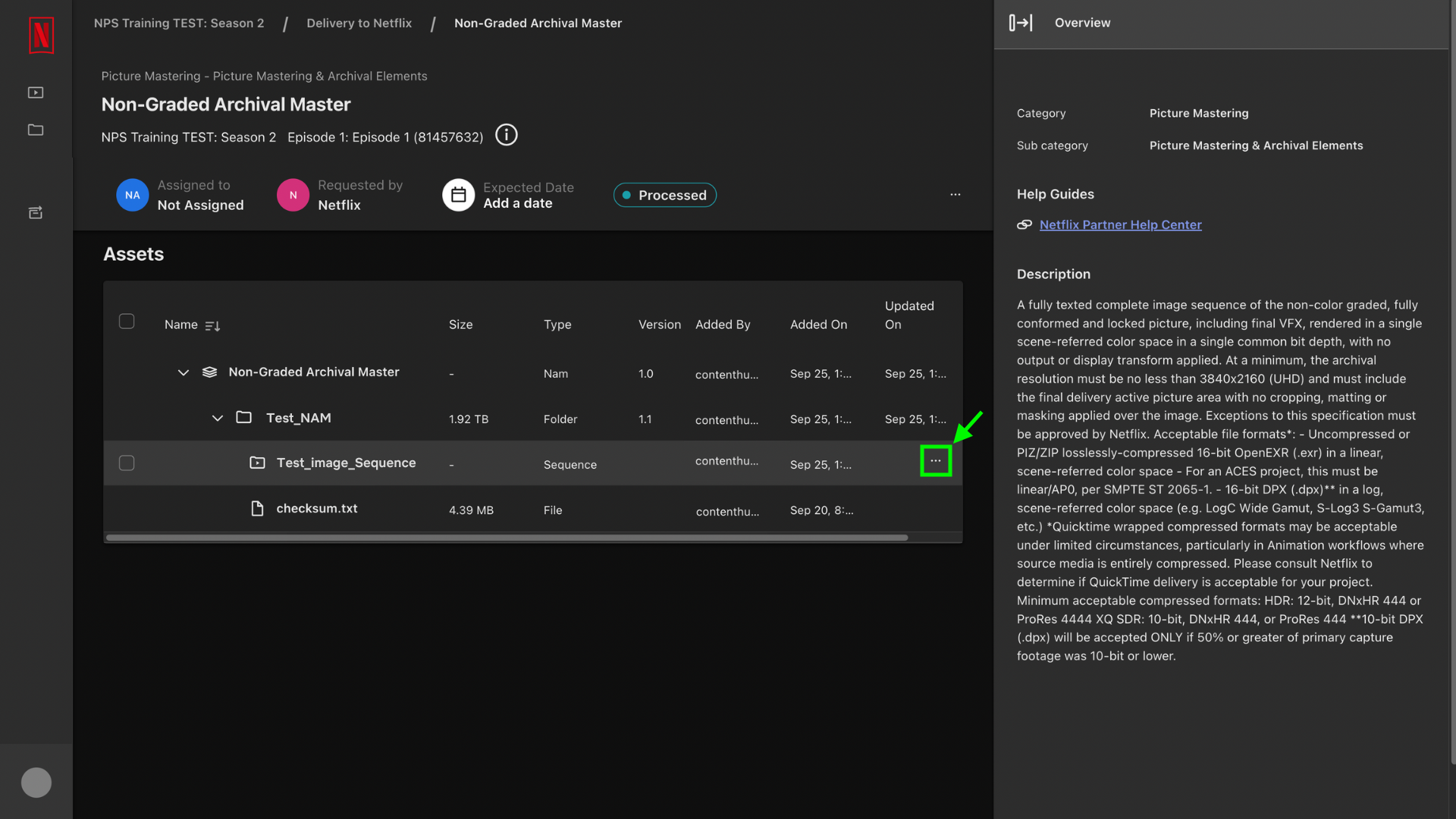Image resolution: width=1456 pixels, height=819 pixels.
Task: Click the Nam type cell
Action: coord(555,374)
